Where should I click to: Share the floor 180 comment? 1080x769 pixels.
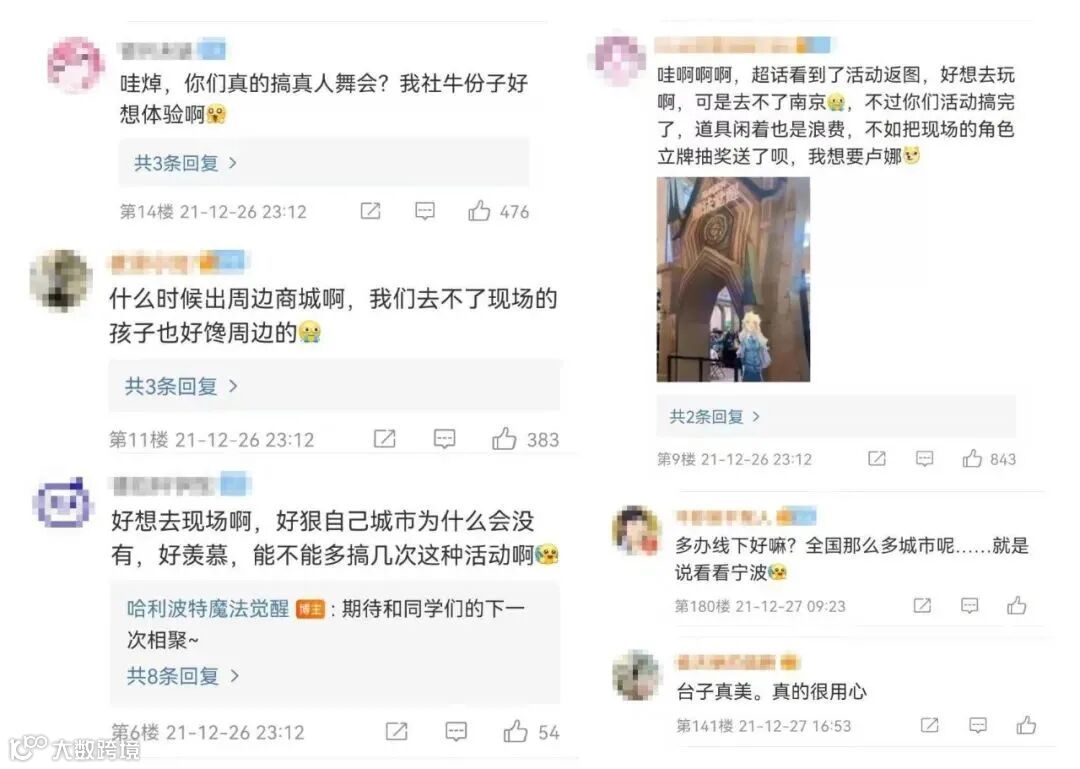[922, 606]
